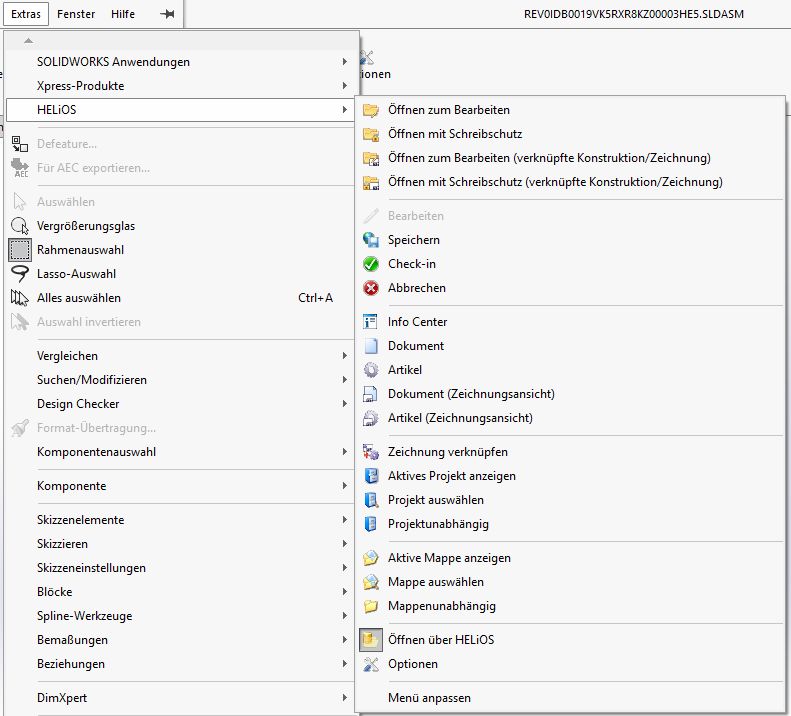This screenshot has width=791, height=716.
Task: Open Bemaßungen submenu entry
Action: [180, 640]
